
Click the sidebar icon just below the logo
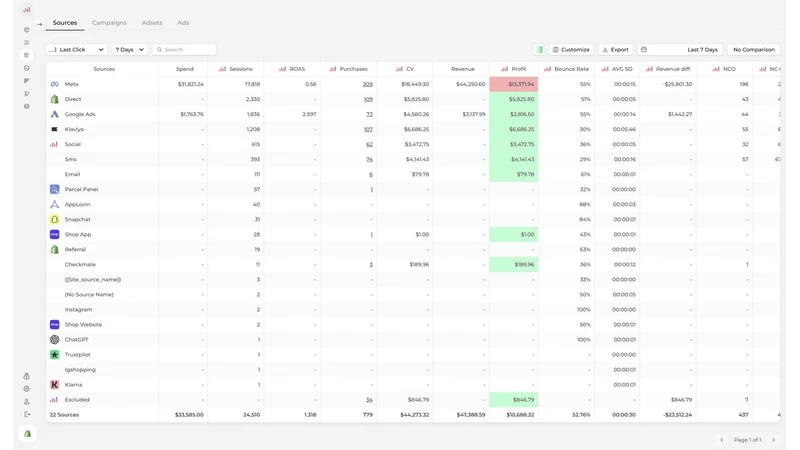pyautogui.click(x=27, y=30)
